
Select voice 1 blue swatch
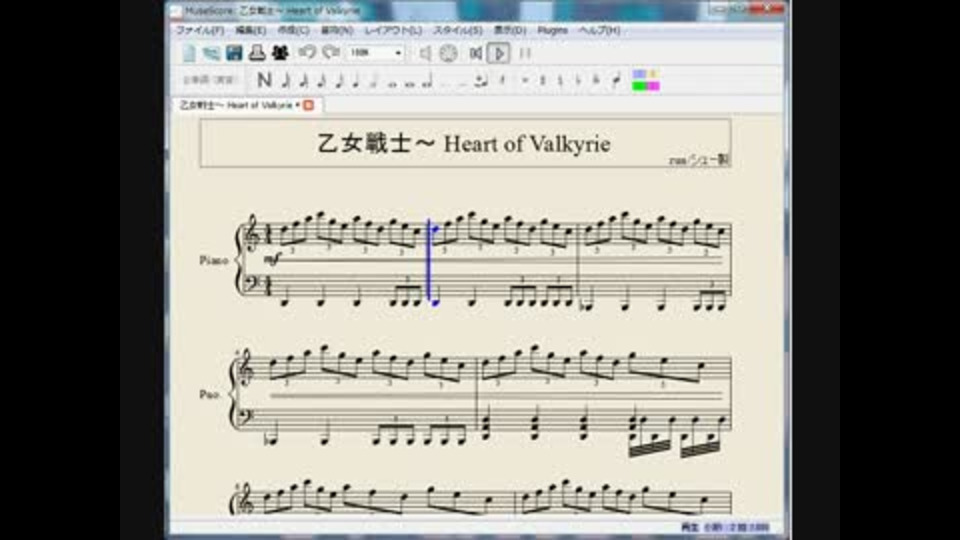tap(639, 74)
